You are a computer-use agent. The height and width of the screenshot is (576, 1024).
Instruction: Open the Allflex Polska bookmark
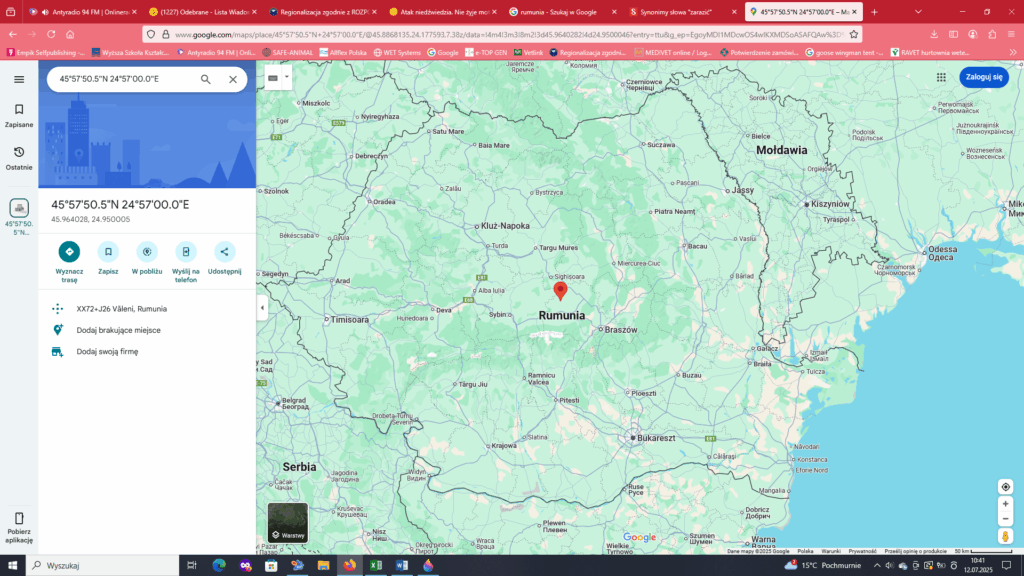(x=343, y=52)
